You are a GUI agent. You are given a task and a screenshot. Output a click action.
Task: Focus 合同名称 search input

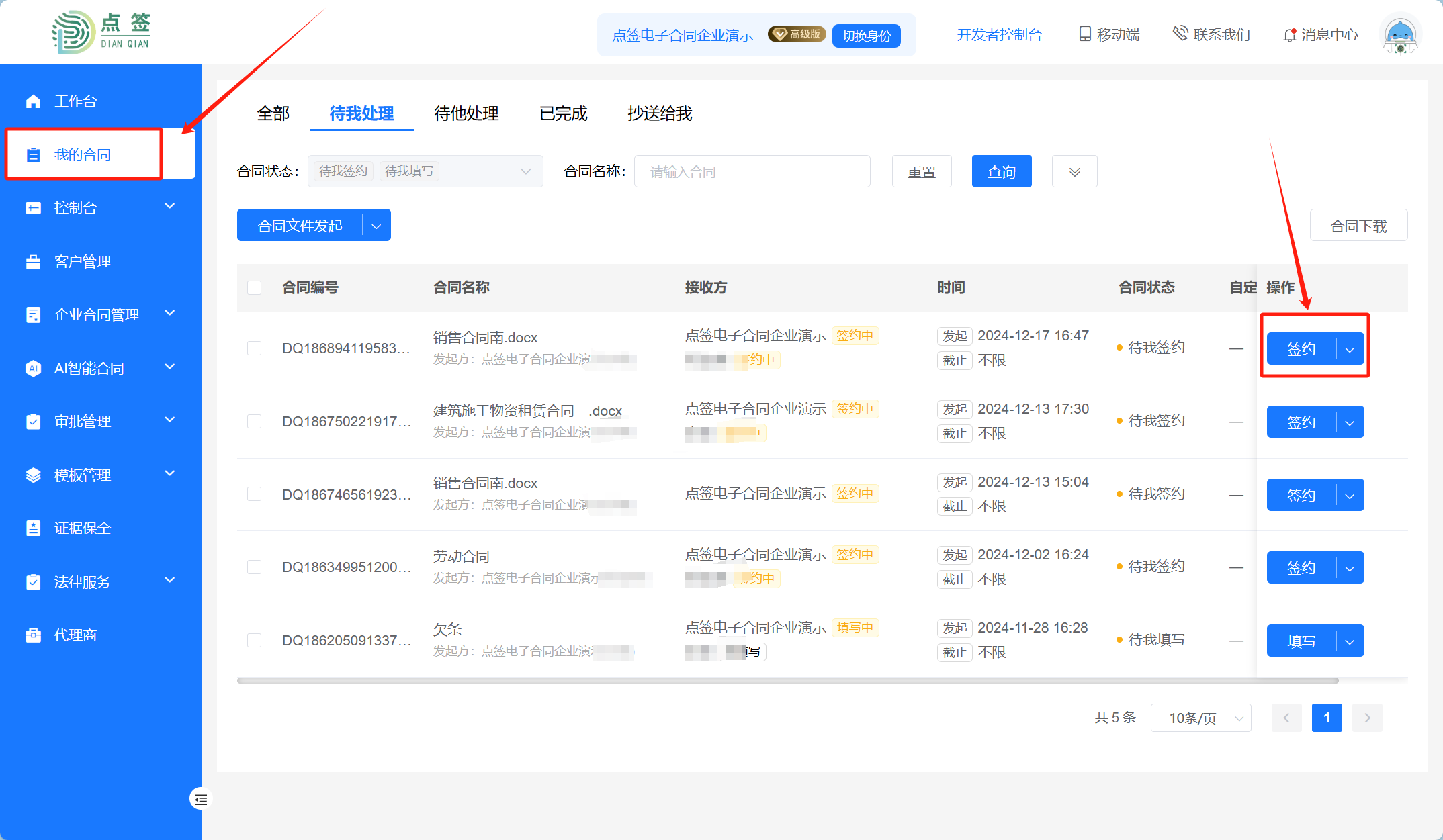pos(752,172)
